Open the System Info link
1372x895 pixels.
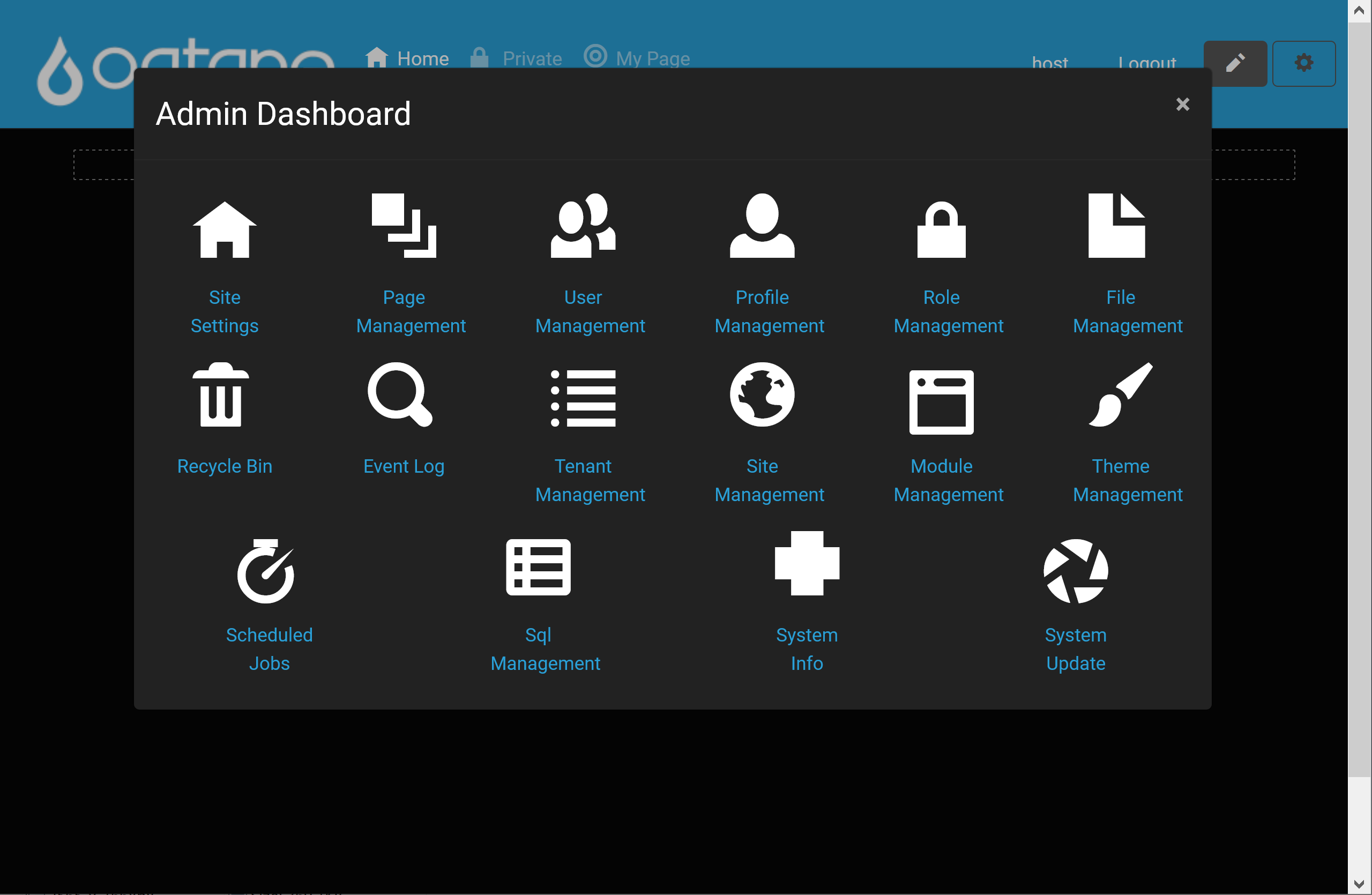pyautogui.click(x=807, y=649)
